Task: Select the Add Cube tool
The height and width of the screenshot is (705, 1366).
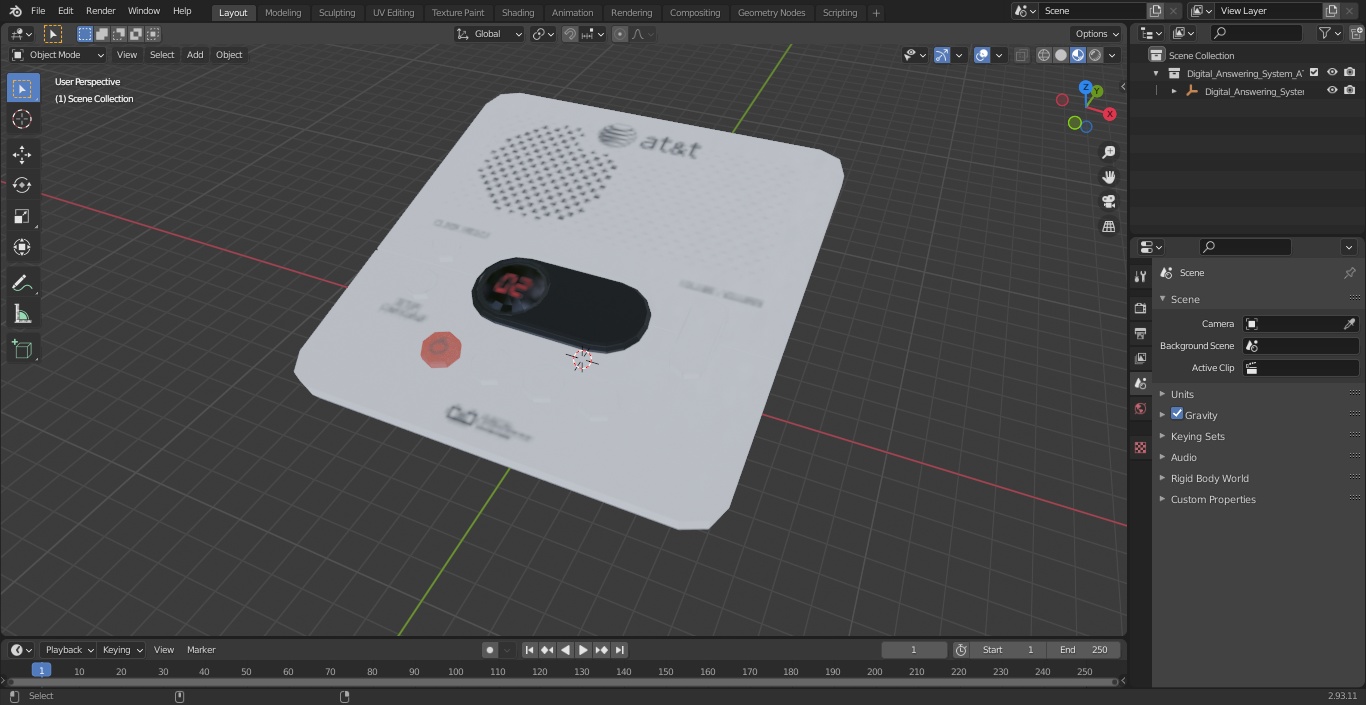Action: (x=22, y=349)
